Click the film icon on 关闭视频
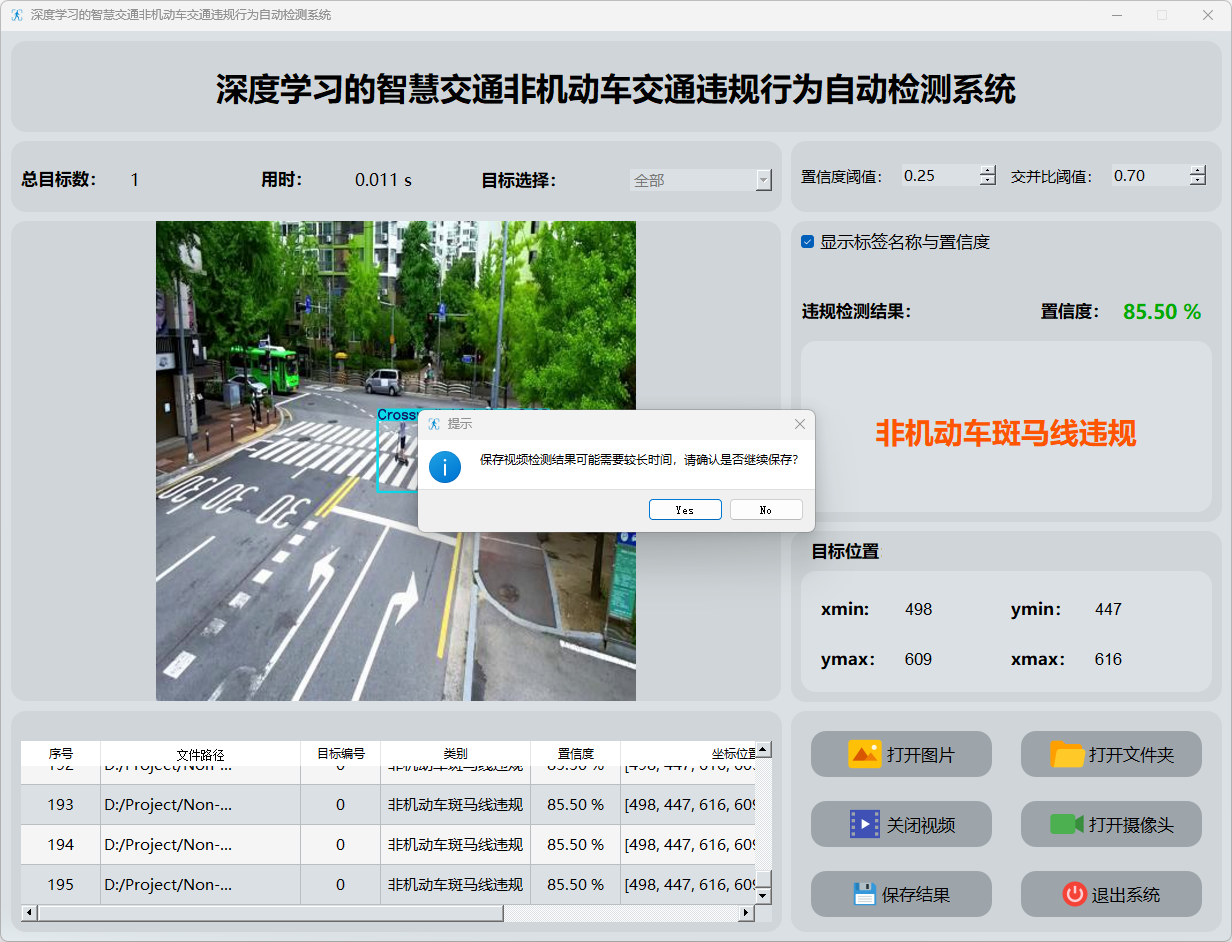1232x942 pixels. pos(864,824)
